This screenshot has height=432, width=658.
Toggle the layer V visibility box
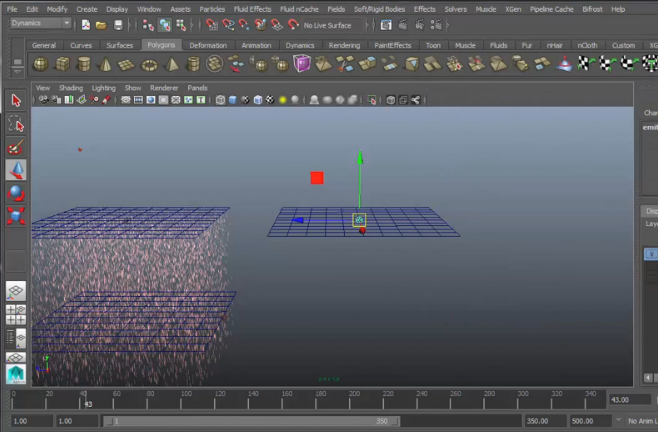651,254
